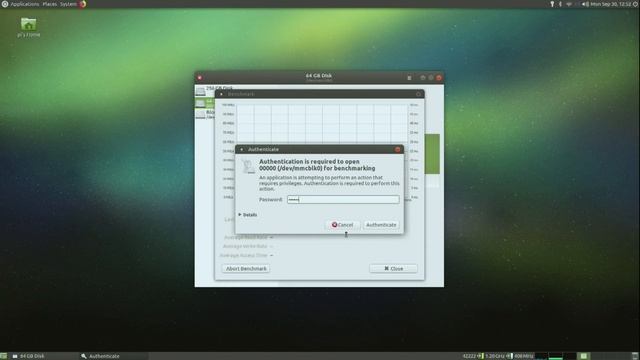Select the 256 GB Disk in device list
The height and width of the screenshot is (360, 640).
[x=205, y=90]
